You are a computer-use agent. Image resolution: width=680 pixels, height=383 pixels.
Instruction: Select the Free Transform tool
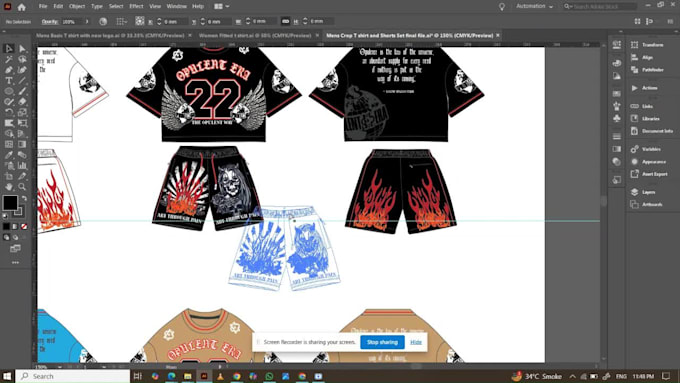tap(22, 123)
